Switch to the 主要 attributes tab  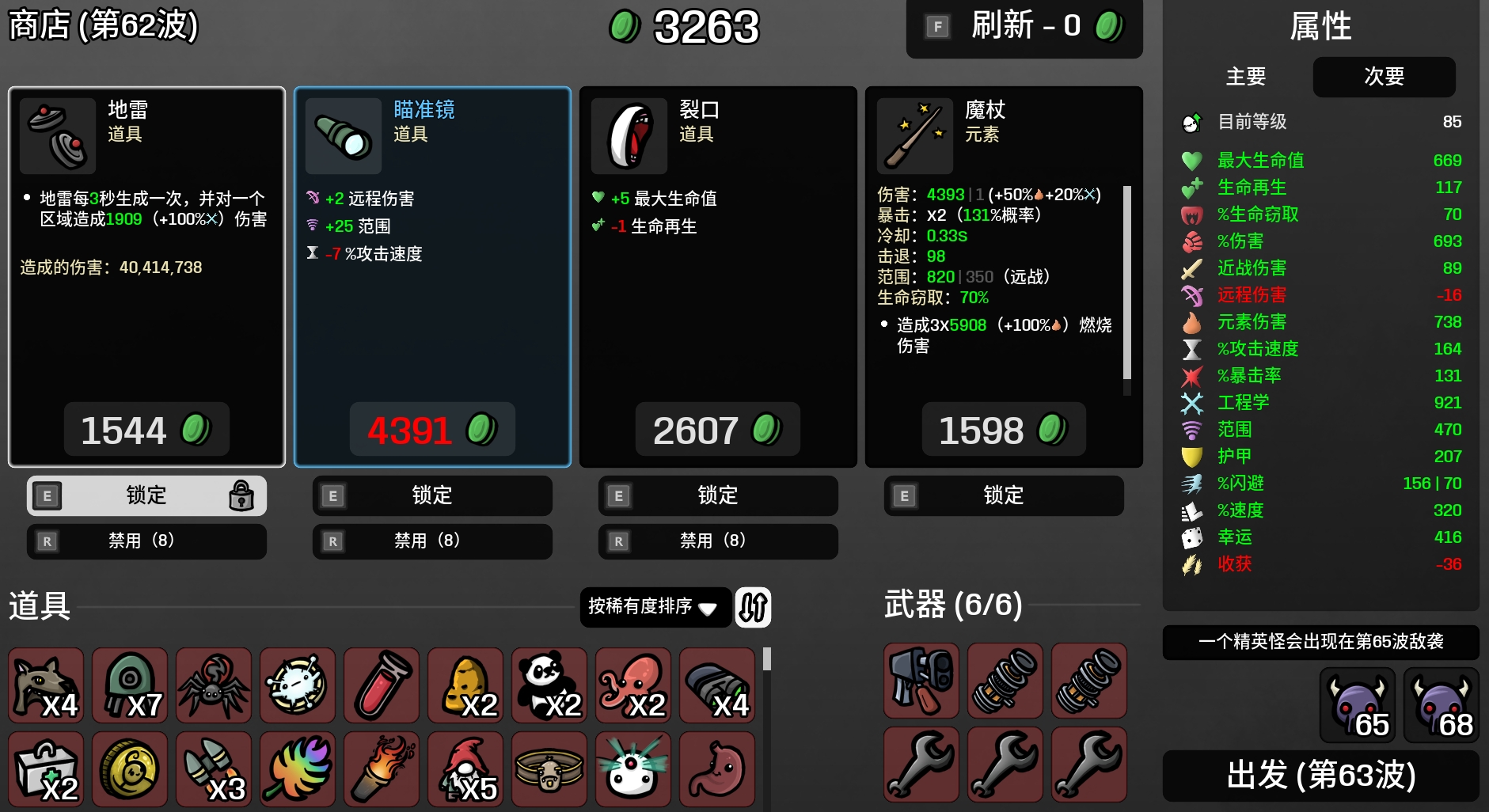coord(1246,77)
